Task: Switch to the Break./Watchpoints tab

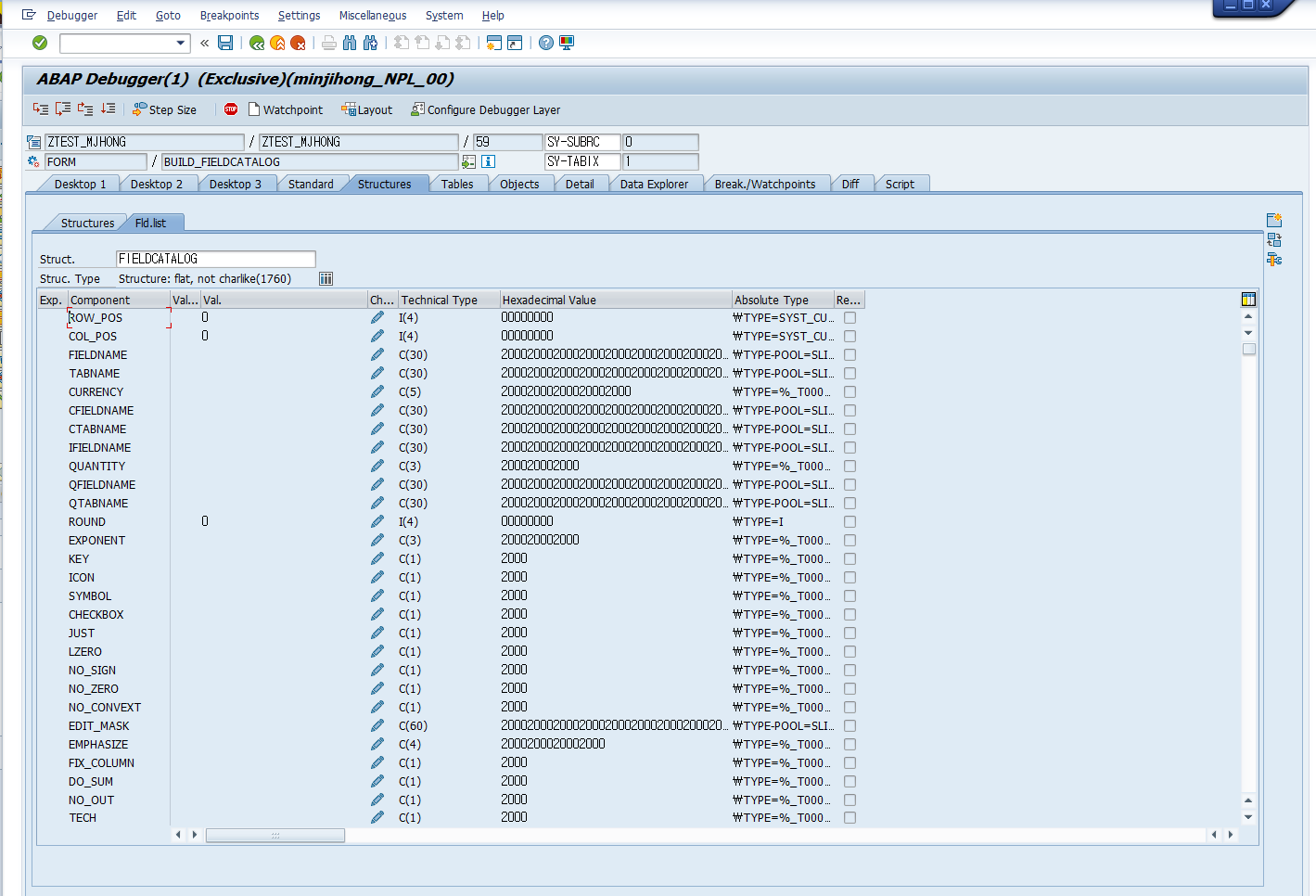Action: 765,184
